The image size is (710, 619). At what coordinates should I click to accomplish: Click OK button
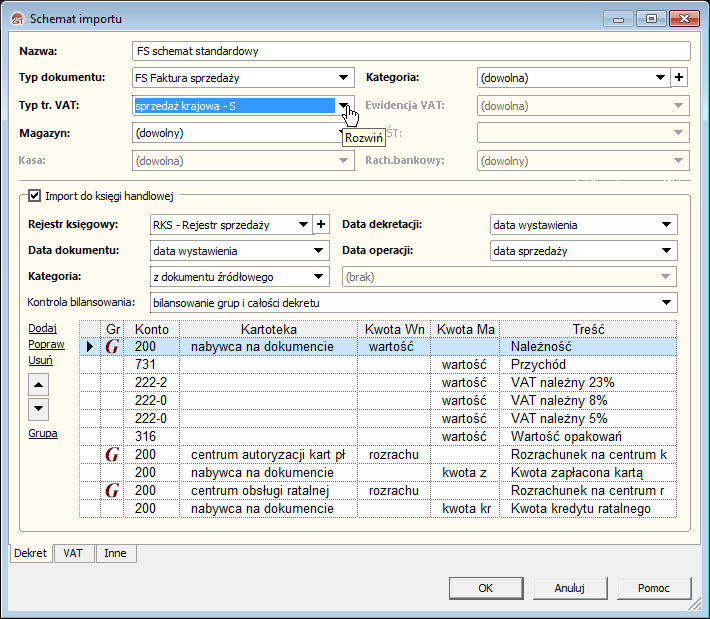point(485,588)
